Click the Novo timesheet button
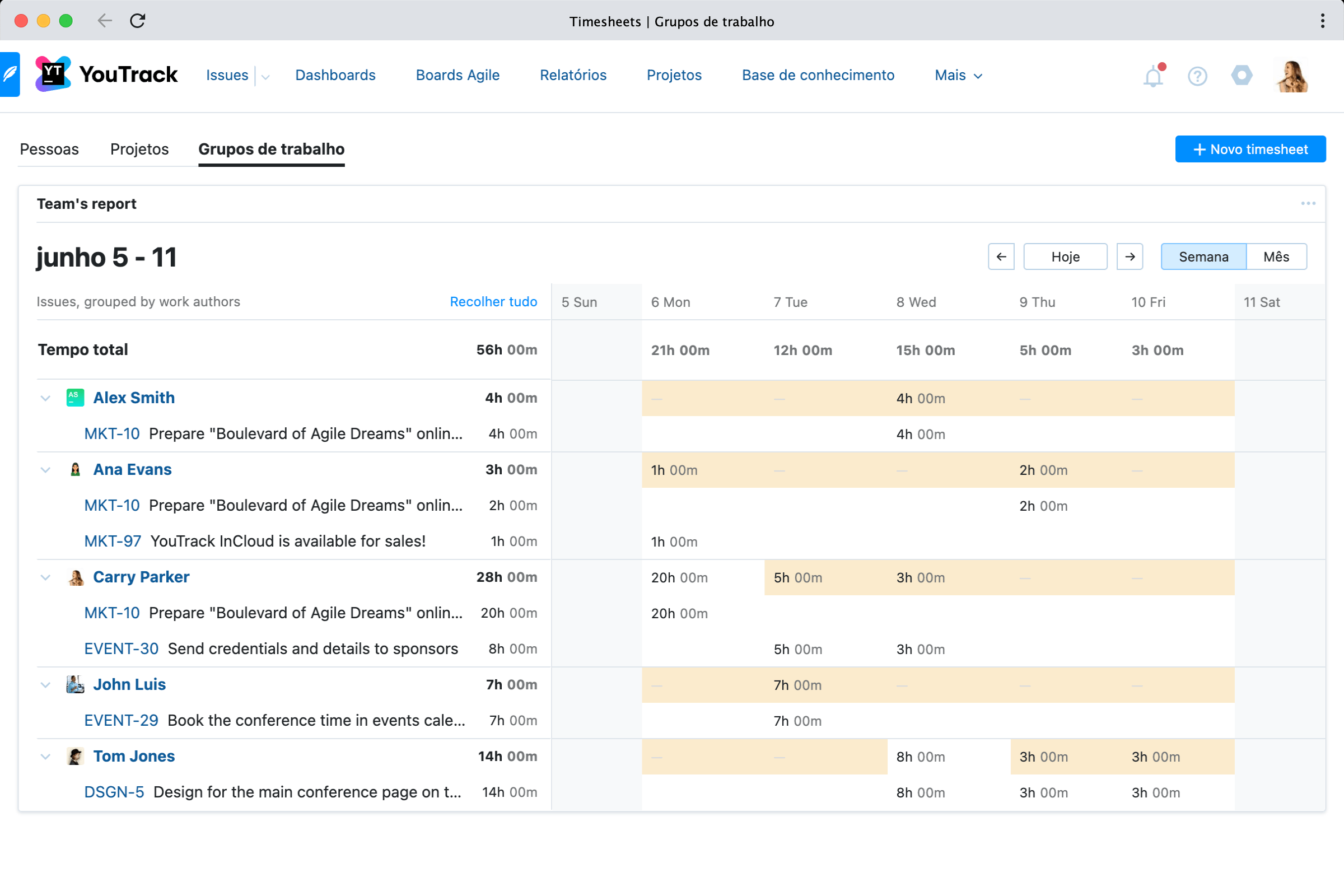The image size is (1344, 896). tap(1250, 149)
